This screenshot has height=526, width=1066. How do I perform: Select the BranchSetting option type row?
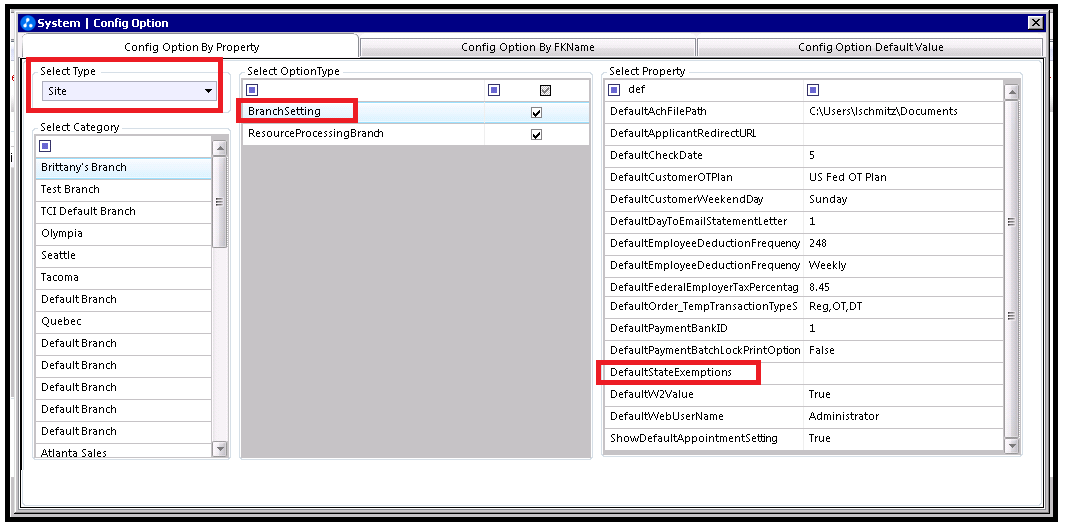pos(416,112)
